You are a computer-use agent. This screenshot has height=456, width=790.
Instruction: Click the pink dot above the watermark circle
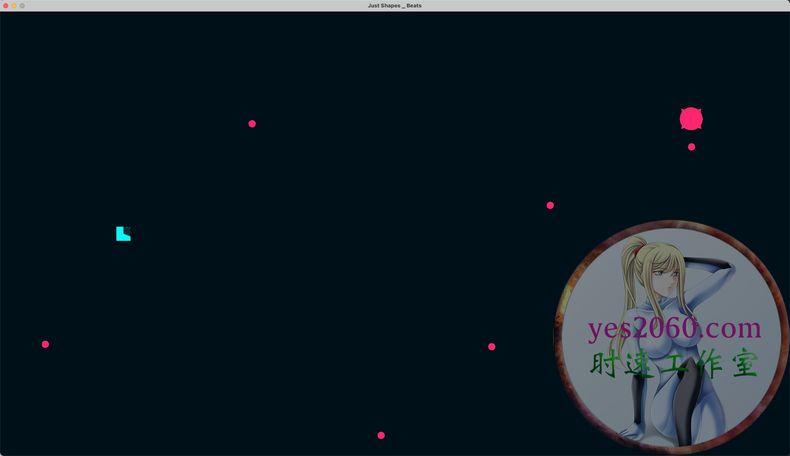pyautogui.click(x=550, y=205)
